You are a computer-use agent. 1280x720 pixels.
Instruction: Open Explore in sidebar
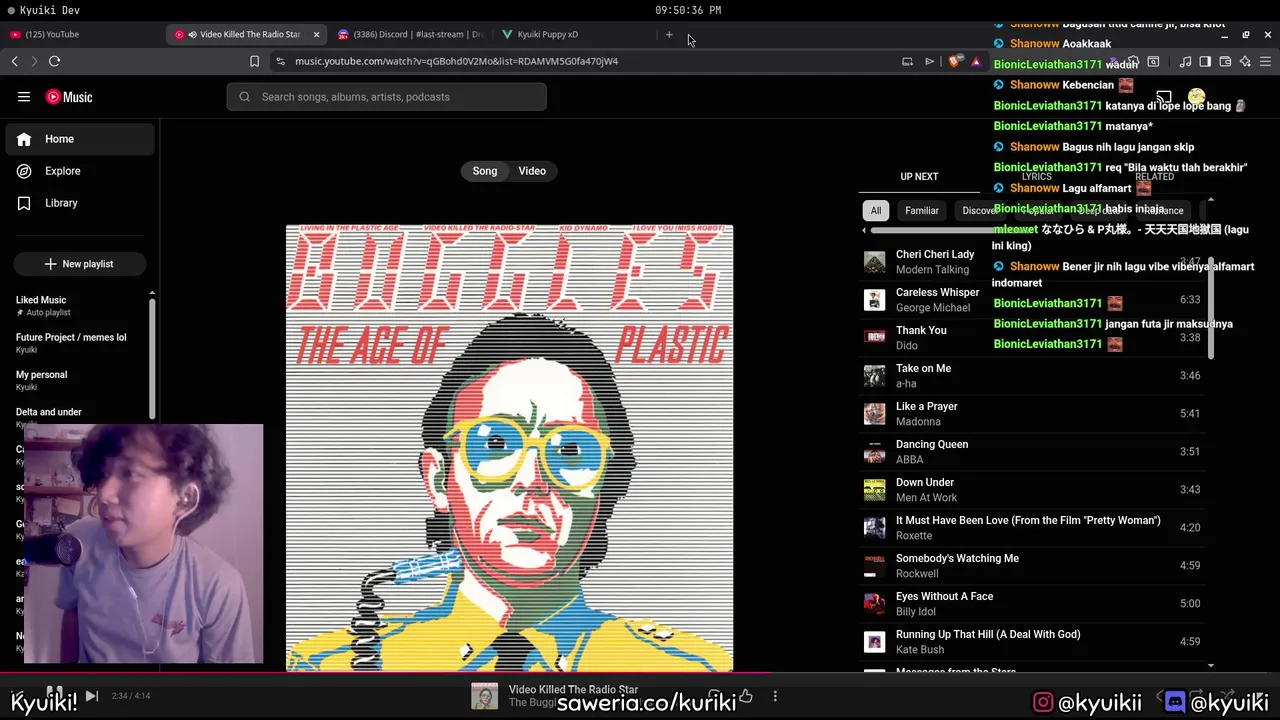80,171
